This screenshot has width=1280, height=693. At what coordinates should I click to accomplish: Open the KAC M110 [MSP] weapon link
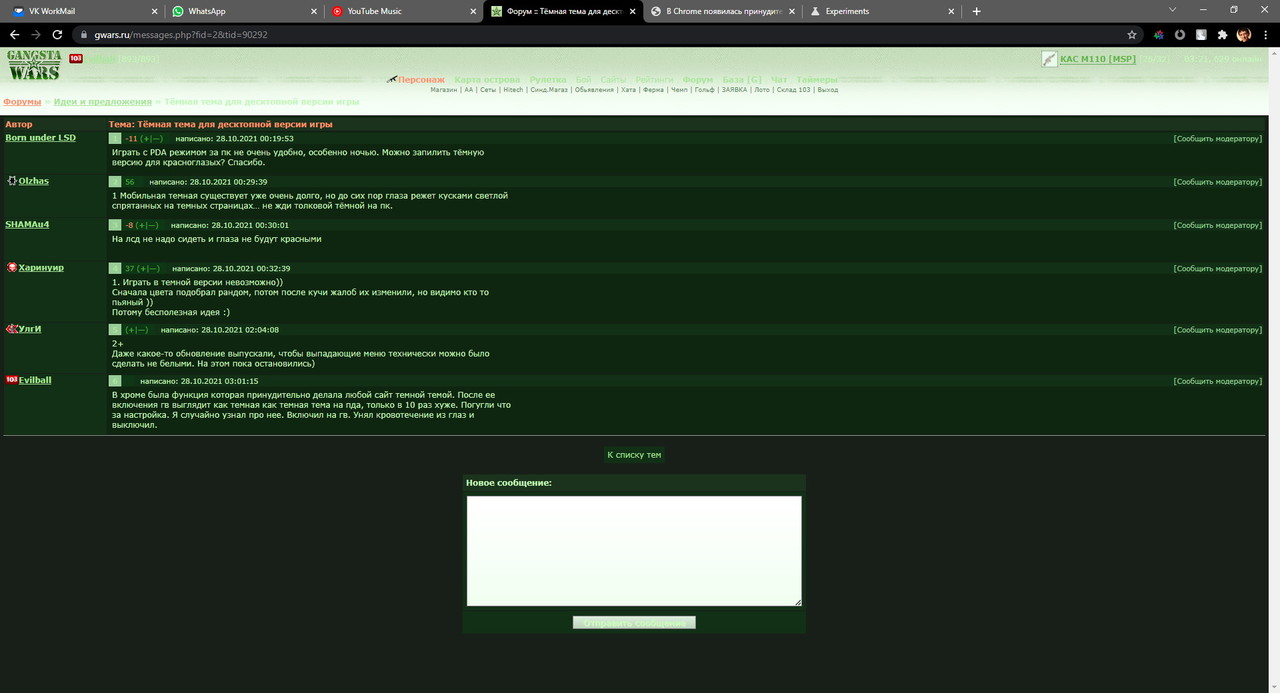click(x=1097, y=59)
